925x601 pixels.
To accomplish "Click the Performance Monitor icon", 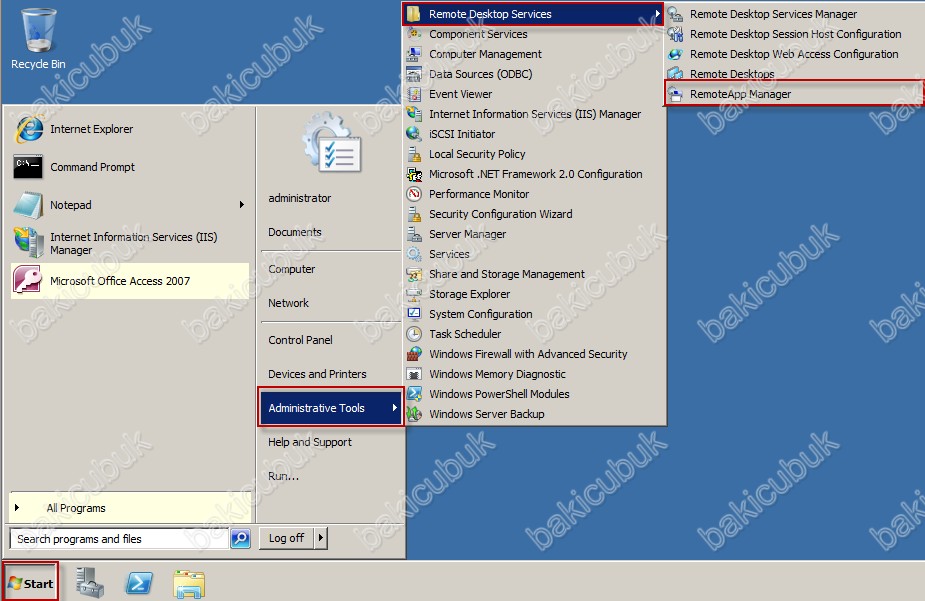I will (x=414, y=193).
